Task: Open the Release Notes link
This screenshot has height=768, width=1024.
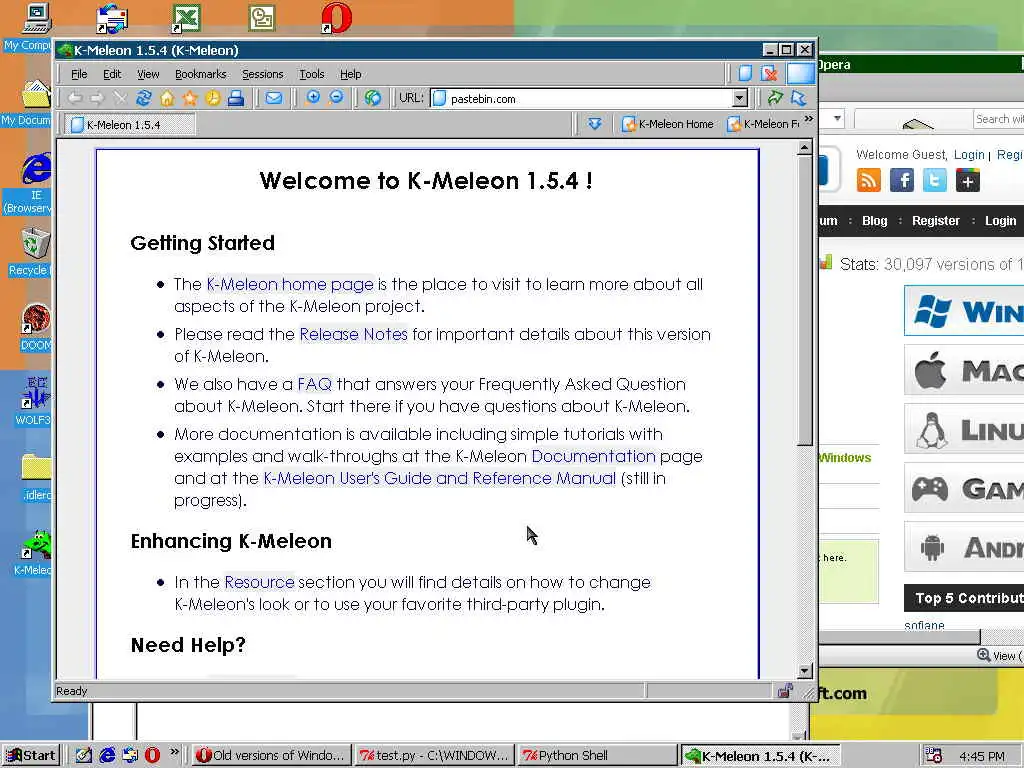Action: pos(353,334)
